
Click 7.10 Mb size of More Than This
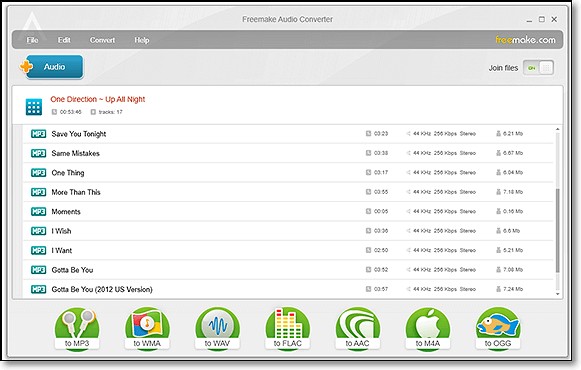point(513,192)
